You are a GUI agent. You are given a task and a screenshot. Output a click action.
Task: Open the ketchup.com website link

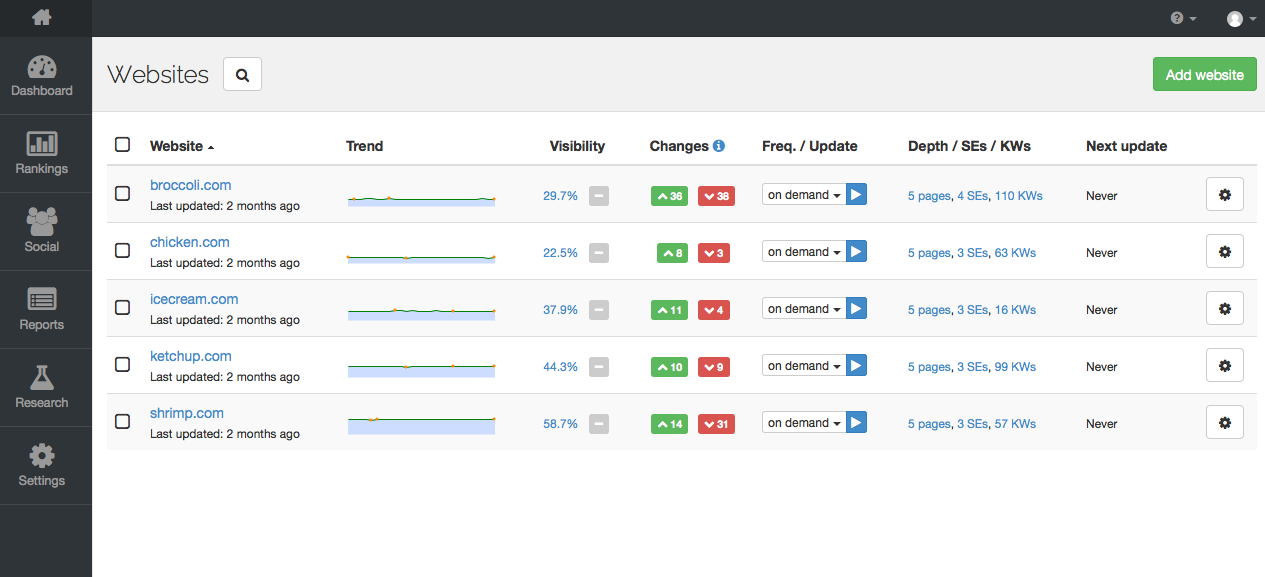(x=190, y=356)
